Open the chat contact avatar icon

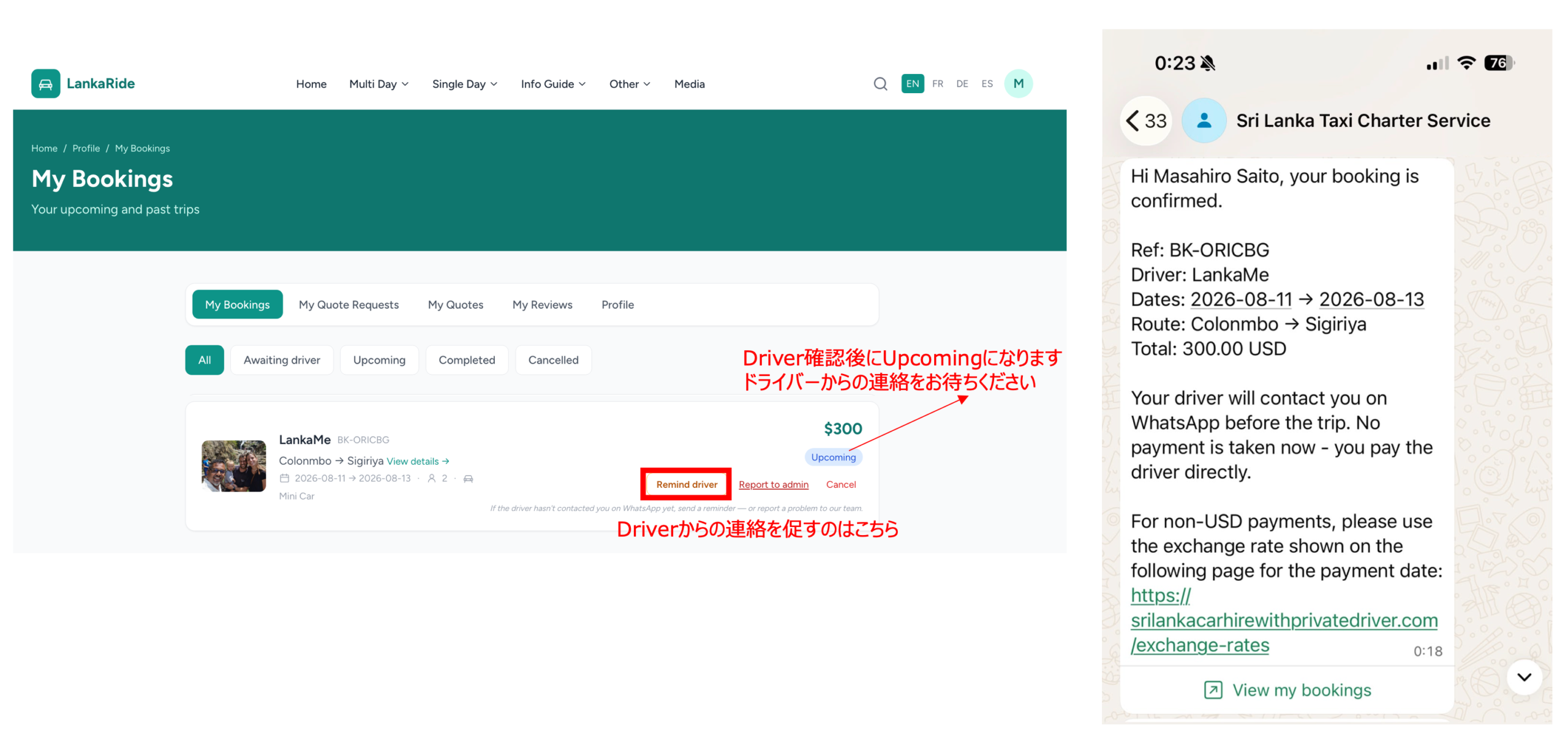click(x=1204, y=121)
